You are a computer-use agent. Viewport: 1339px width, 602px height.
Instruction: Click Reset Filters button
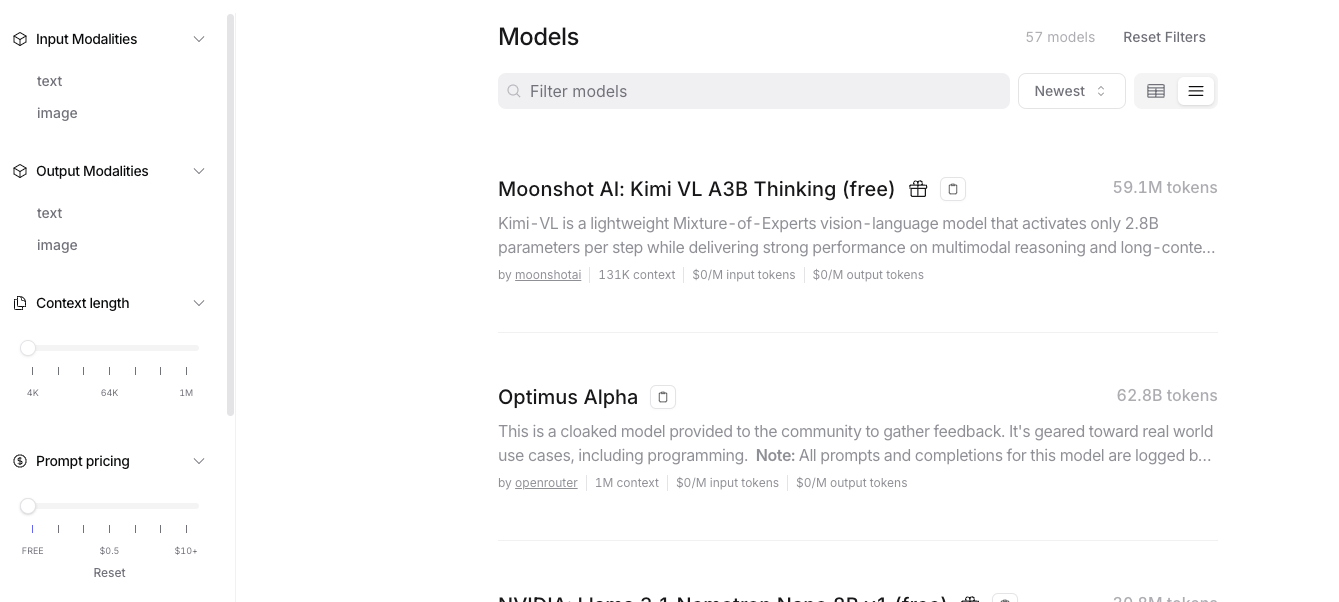coord(1164,37)
